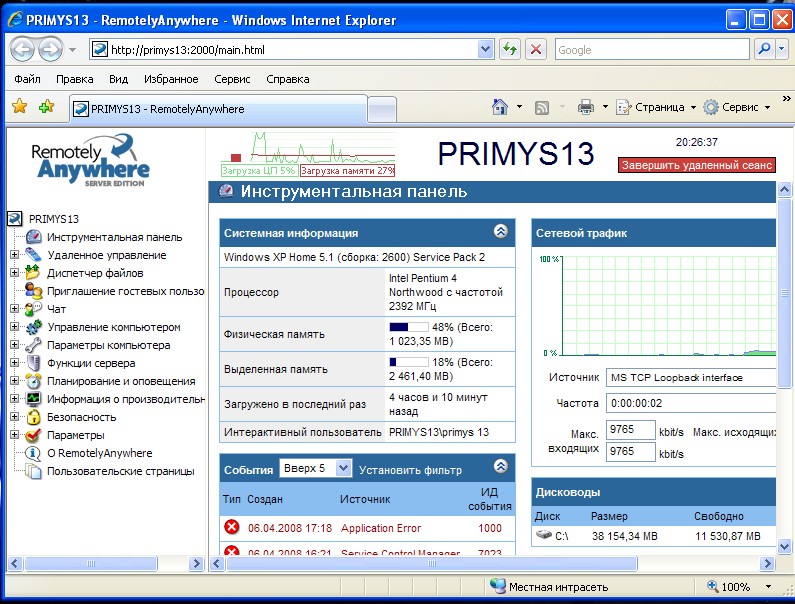Click the Forward navigation arrow
Image resolution: width=795 pixels, height=604 pixels.
coord(50,50)
